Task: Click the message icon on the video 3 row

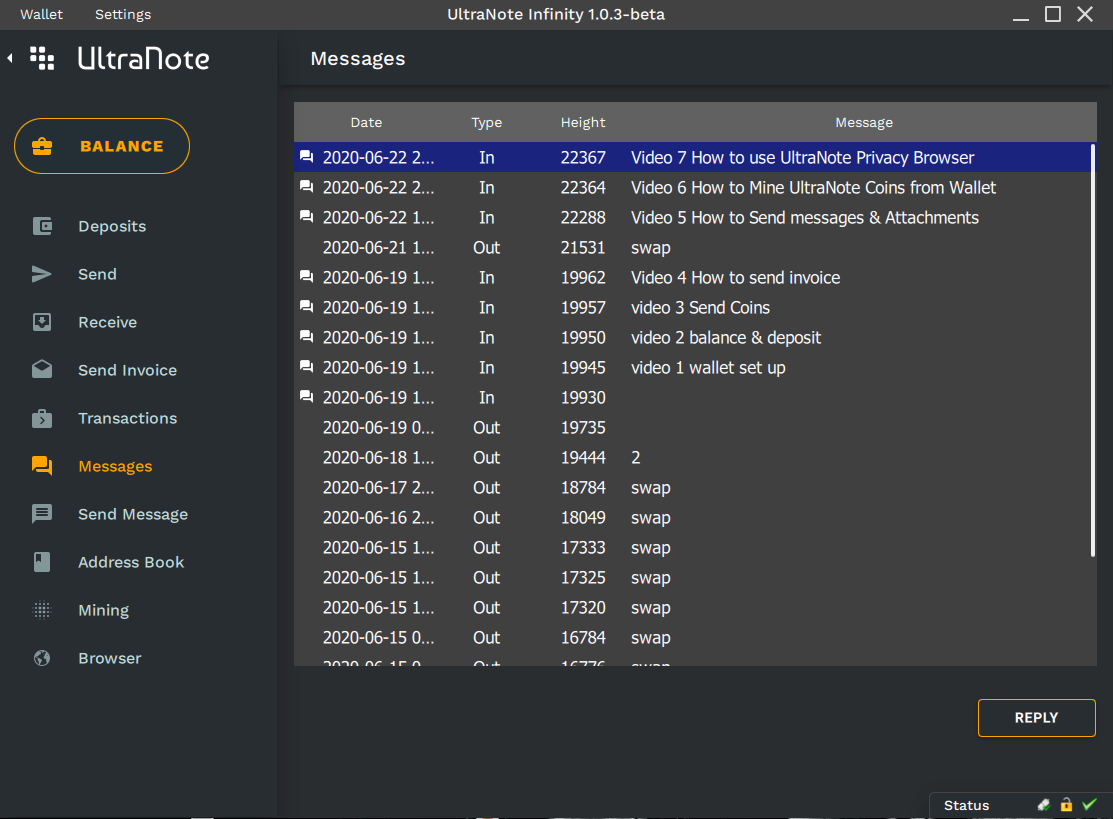Action: tap(307, 306)
